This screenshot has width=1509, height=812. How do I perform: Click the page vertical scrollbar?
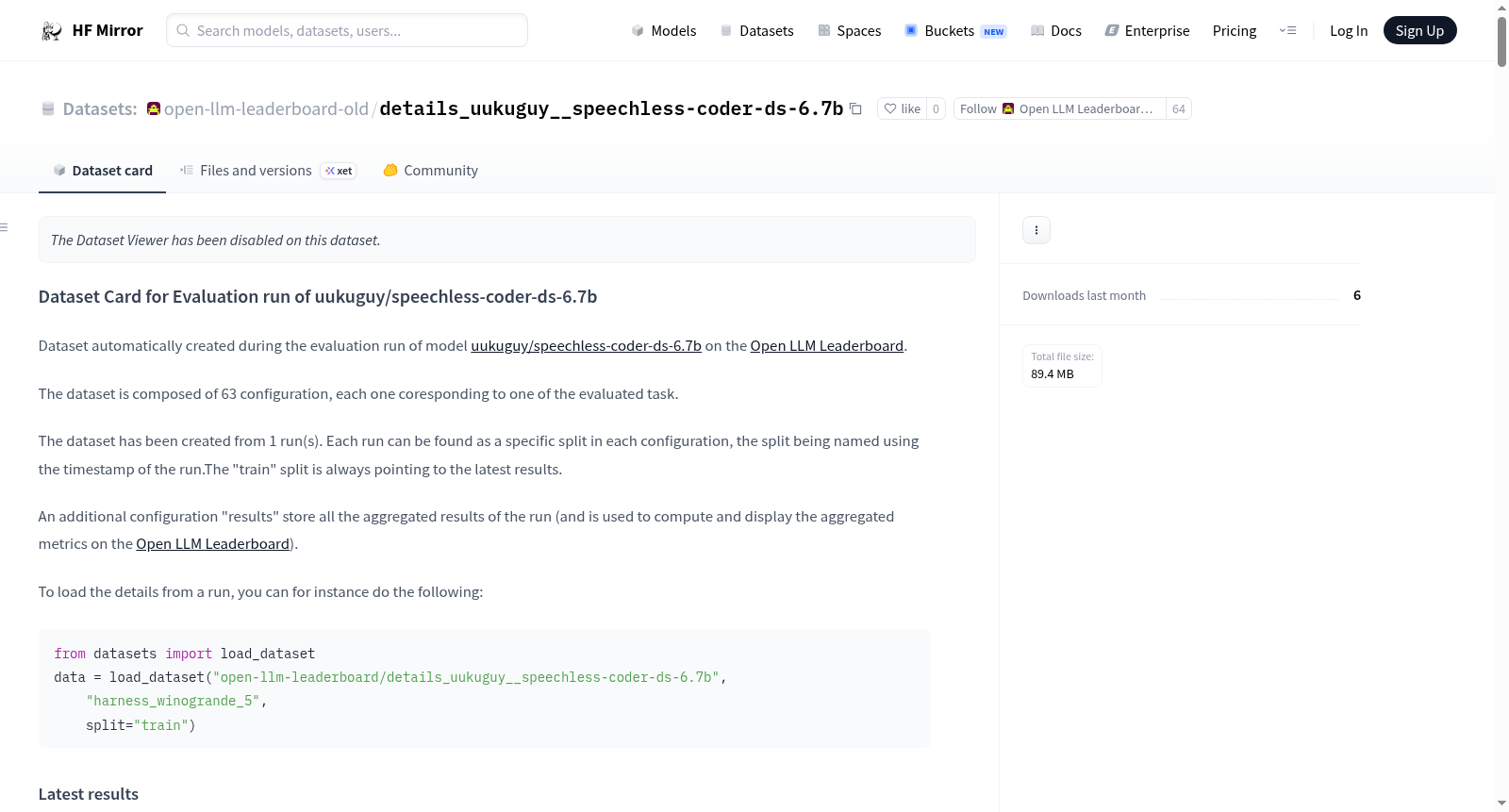tap(1501, 406)
